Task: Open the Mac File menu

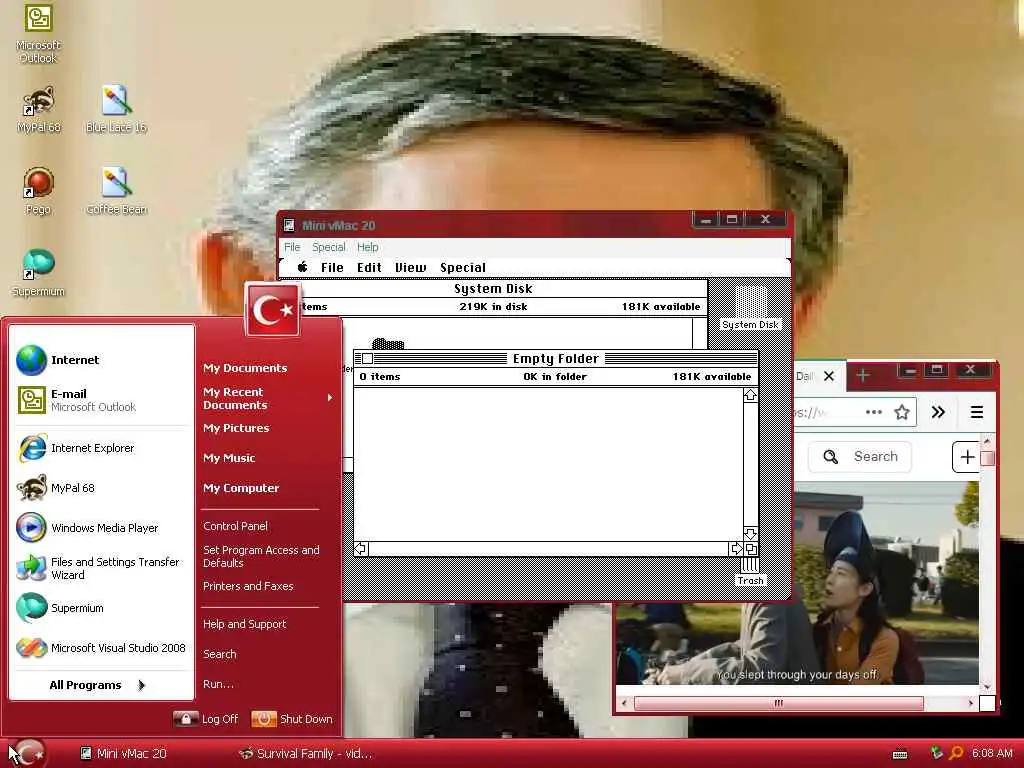Action: [x=332, y=267]
